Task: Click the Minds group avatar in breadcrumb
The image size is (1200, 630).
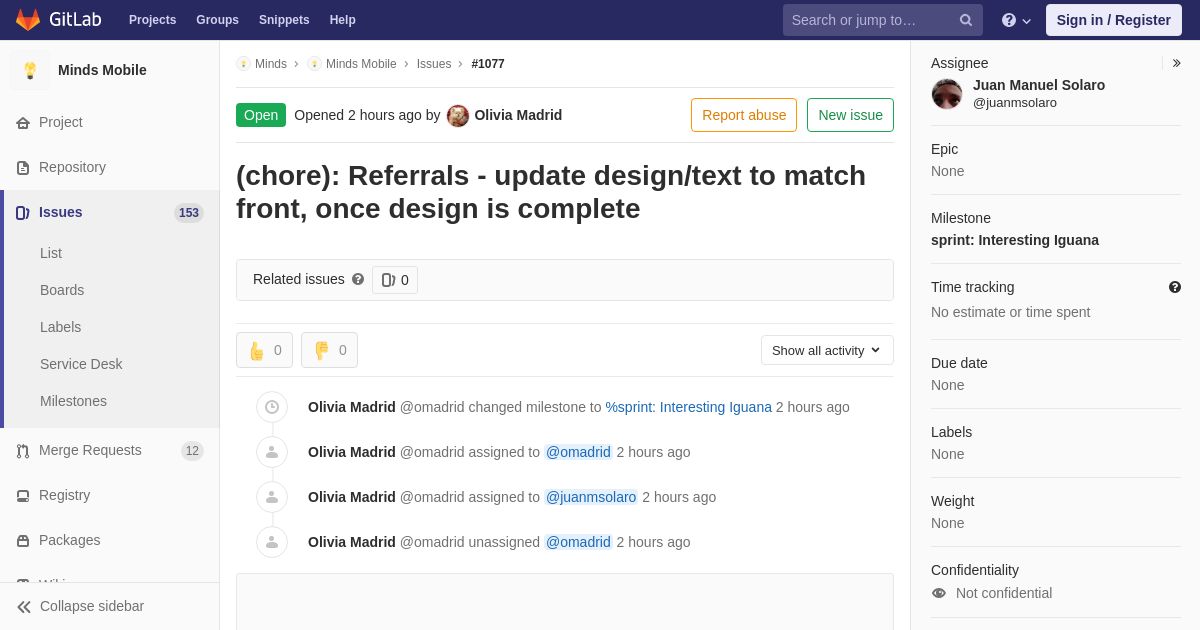Action: [x=243, y=64]
